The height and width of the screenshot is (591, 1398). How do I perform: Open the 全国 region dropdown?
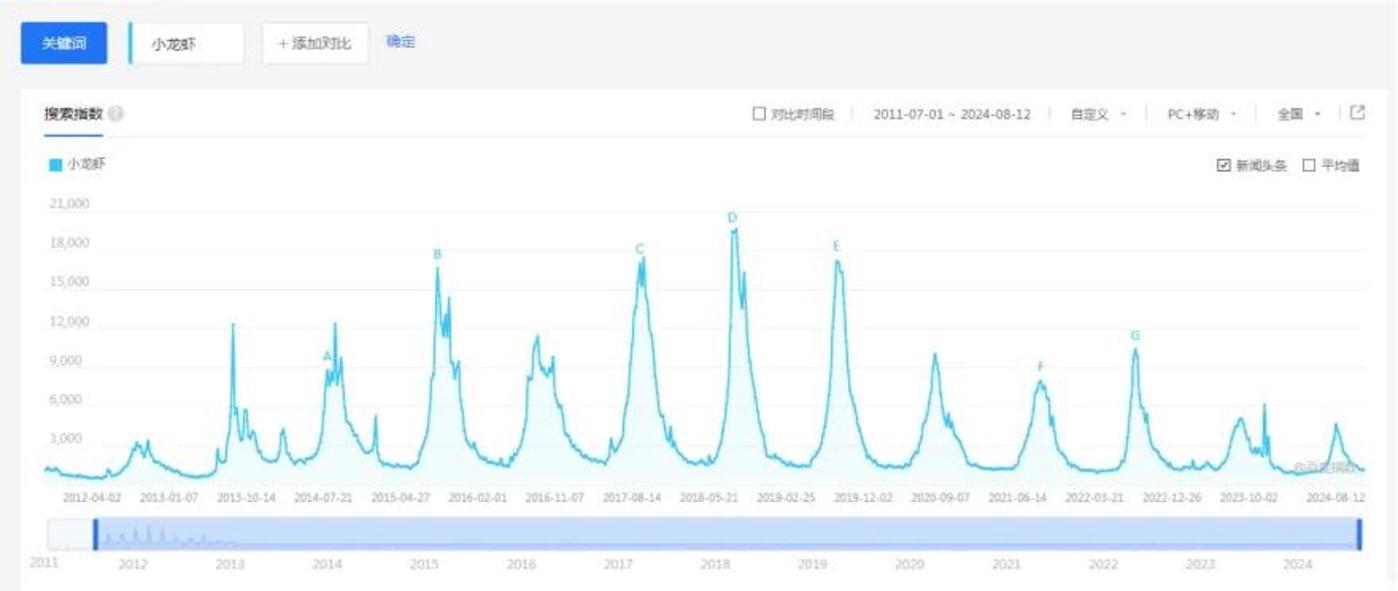point(1298,114)
